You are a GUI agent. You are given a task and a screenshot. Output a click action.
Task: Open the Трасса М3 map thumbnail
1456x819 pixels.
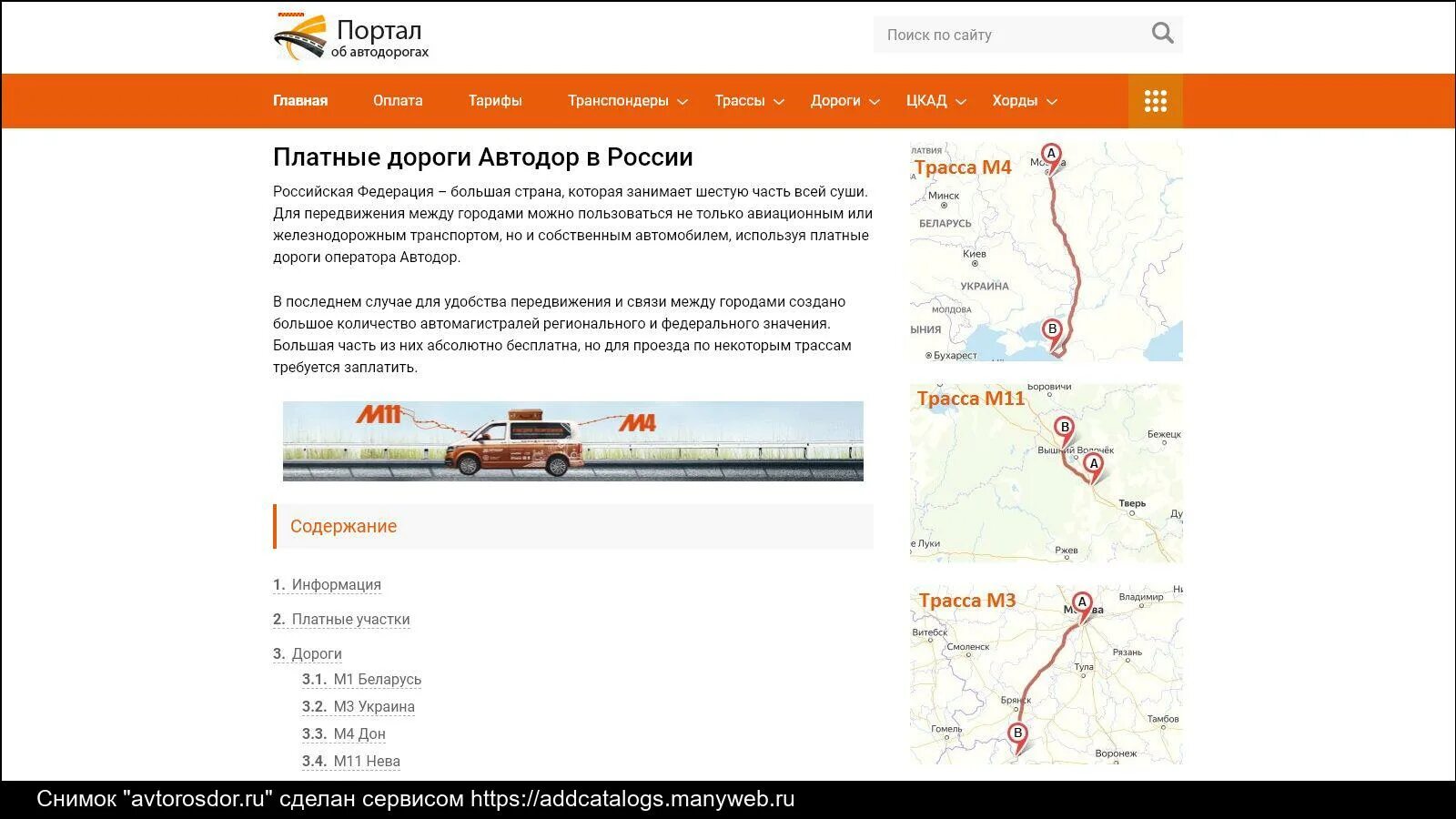coord(1046,674)
